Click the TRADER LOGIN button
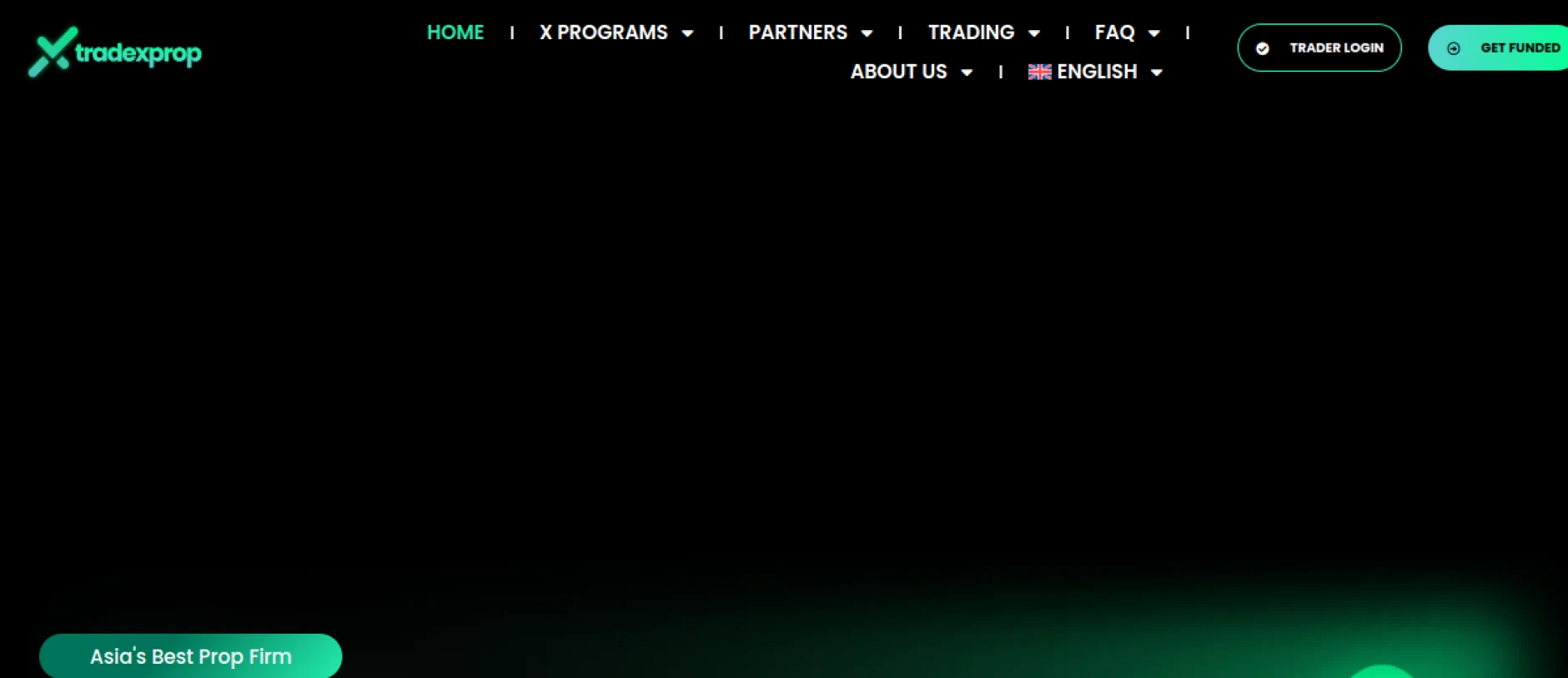Image resolution: width=1568 pixels, height=678 pixels. pyautogui.click(x=1319, y=48)
